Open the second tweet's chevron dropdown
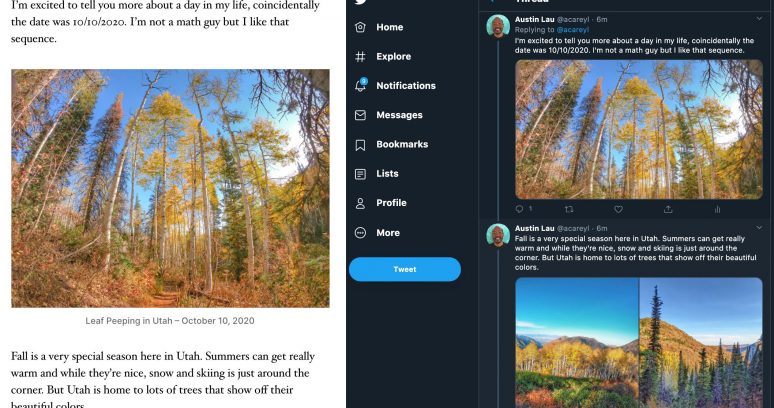 (759, 228)
